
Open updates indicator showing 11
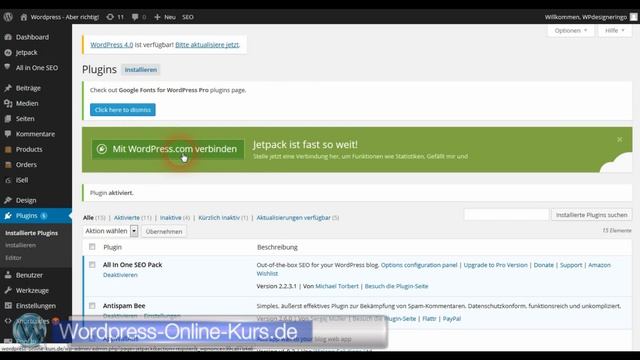point(115,17)
